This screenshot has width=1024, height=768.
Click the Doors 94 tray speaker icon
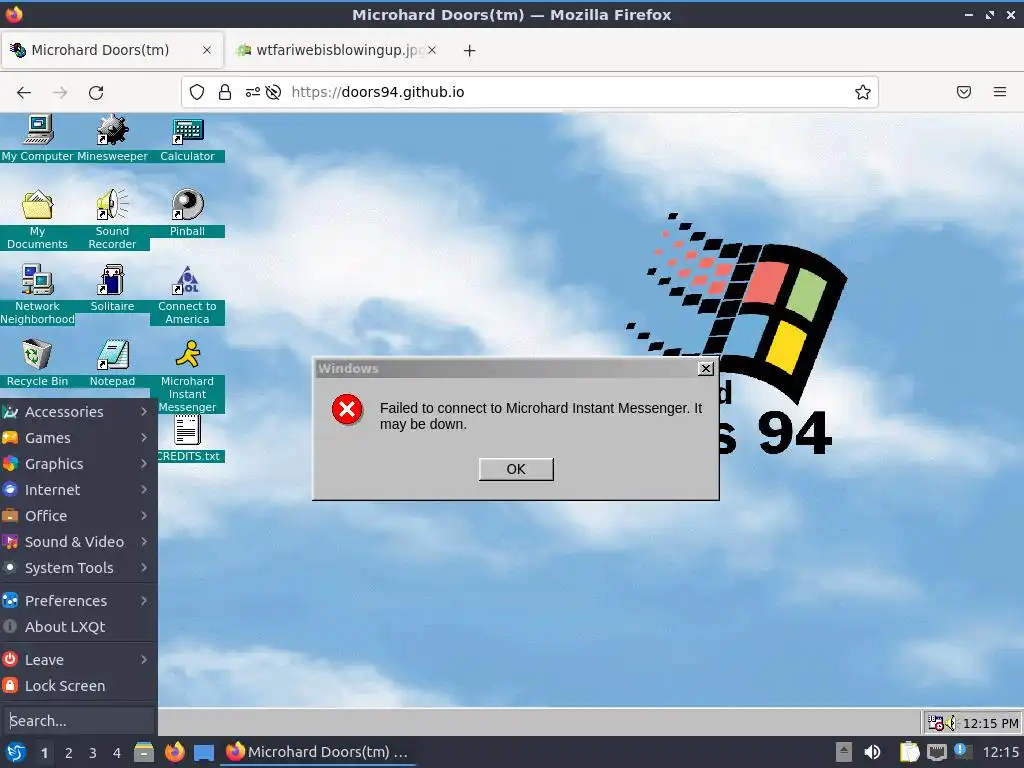tap(951, 723)
